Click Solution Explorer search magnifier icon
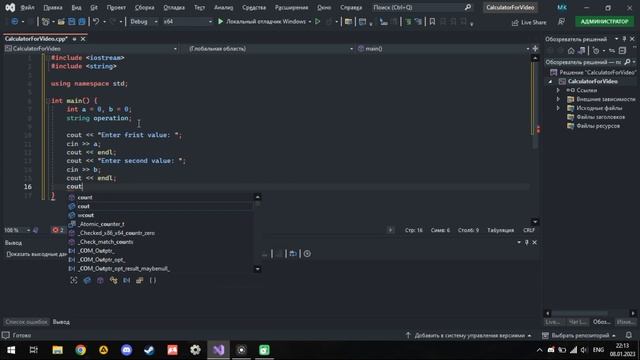This screenshot has width=640, height=360. click(627, 62)
